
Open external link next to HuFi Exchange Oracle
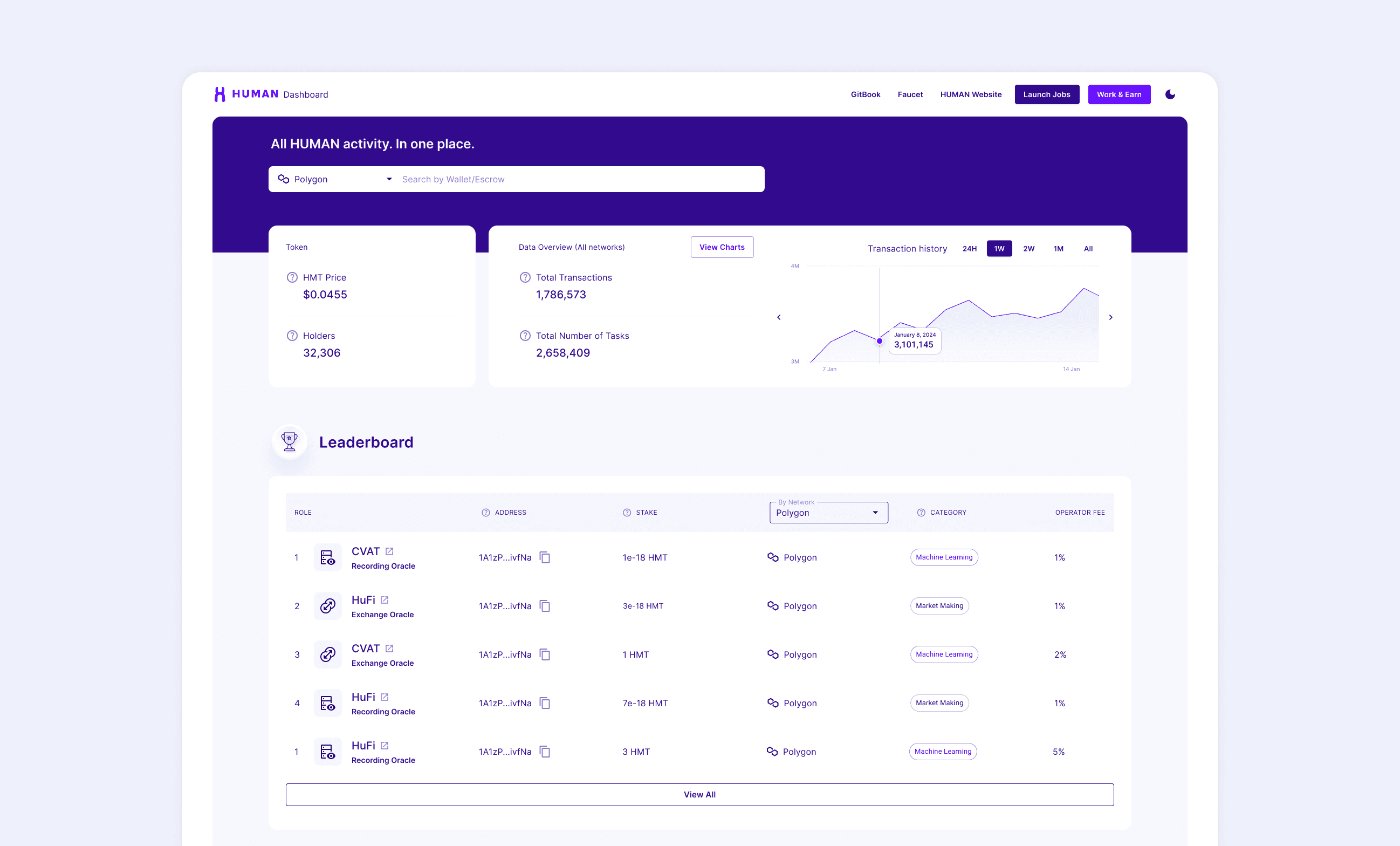coord(385,600)
